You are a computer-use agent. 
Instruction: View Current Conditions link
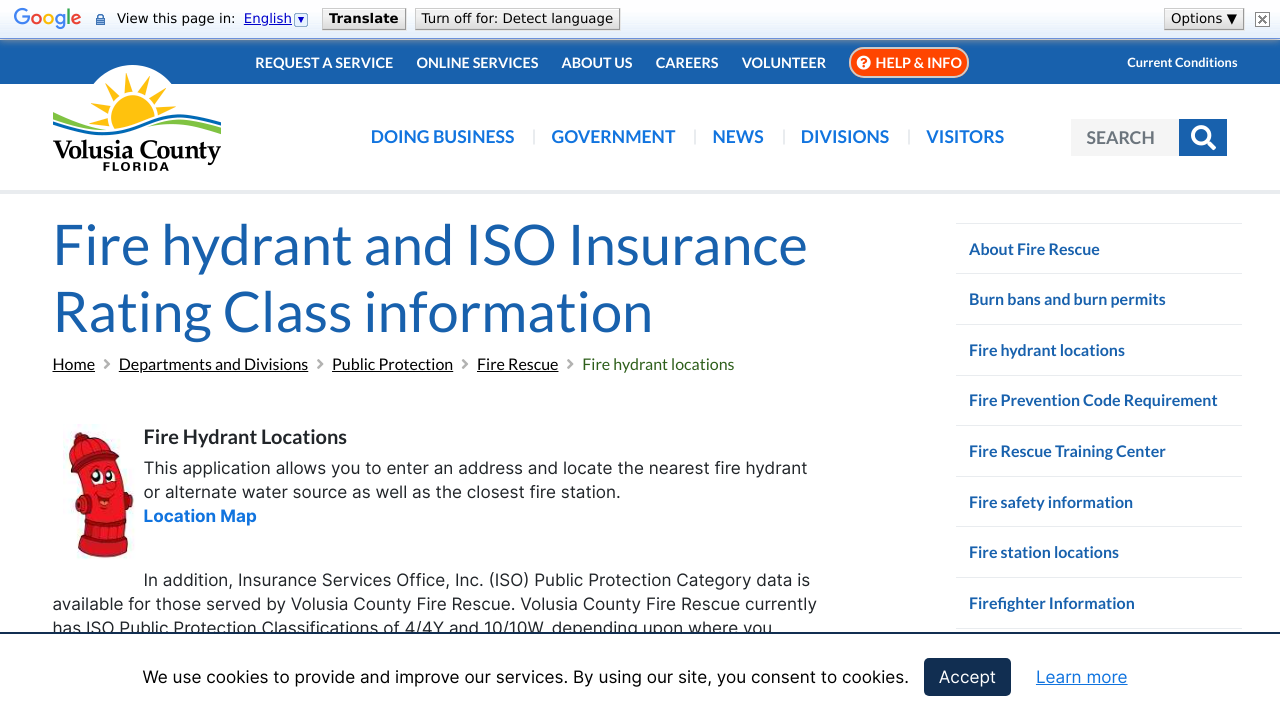[1182, 63]
